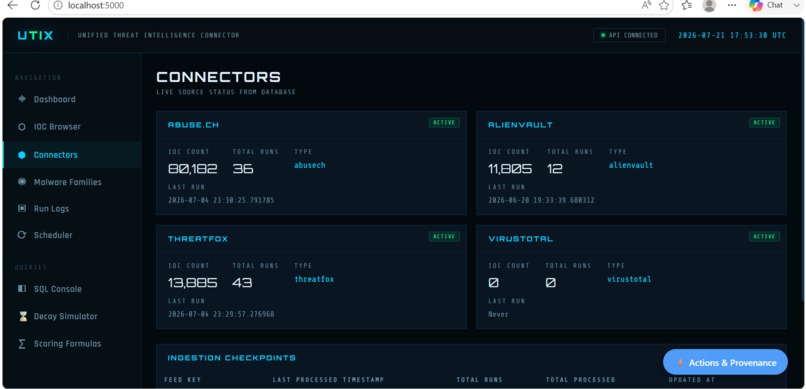This screenshot has width=806, height=389.
Task: Open the favorites list icon
Action: point(687,5)
